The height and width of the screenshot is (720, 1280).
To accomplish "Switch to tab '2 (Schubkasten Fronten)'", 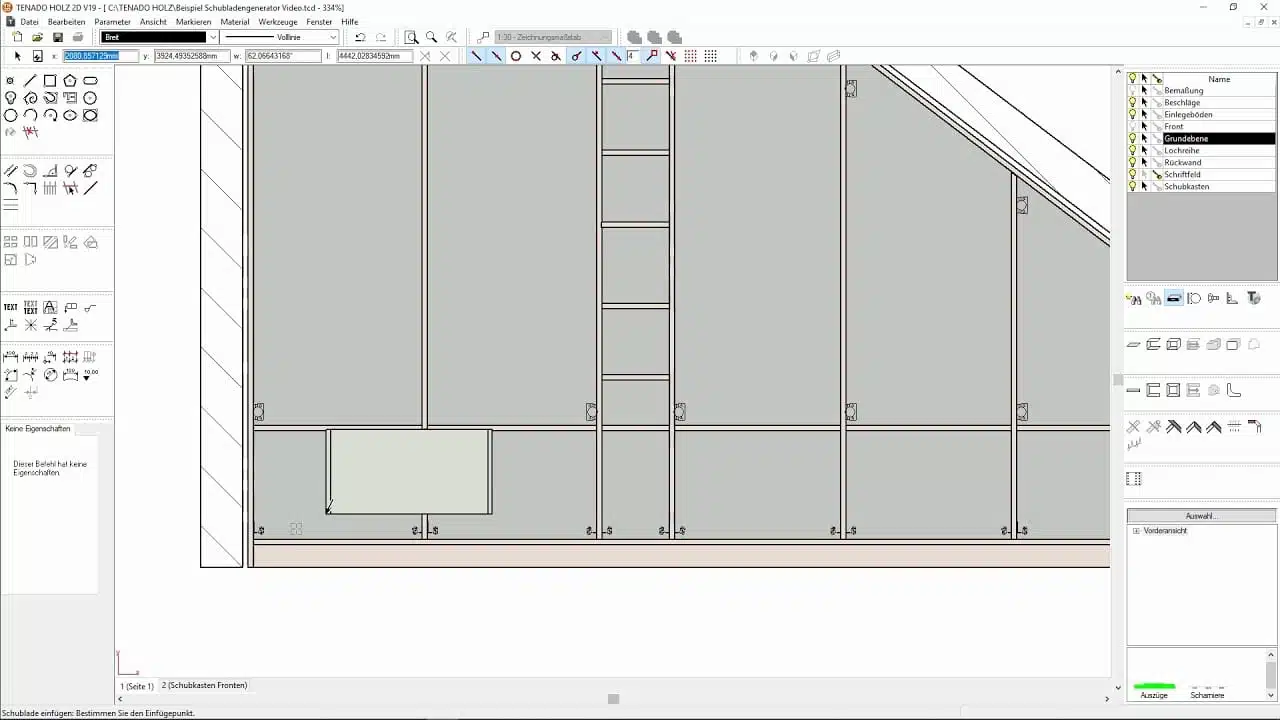I will point(205,686).
